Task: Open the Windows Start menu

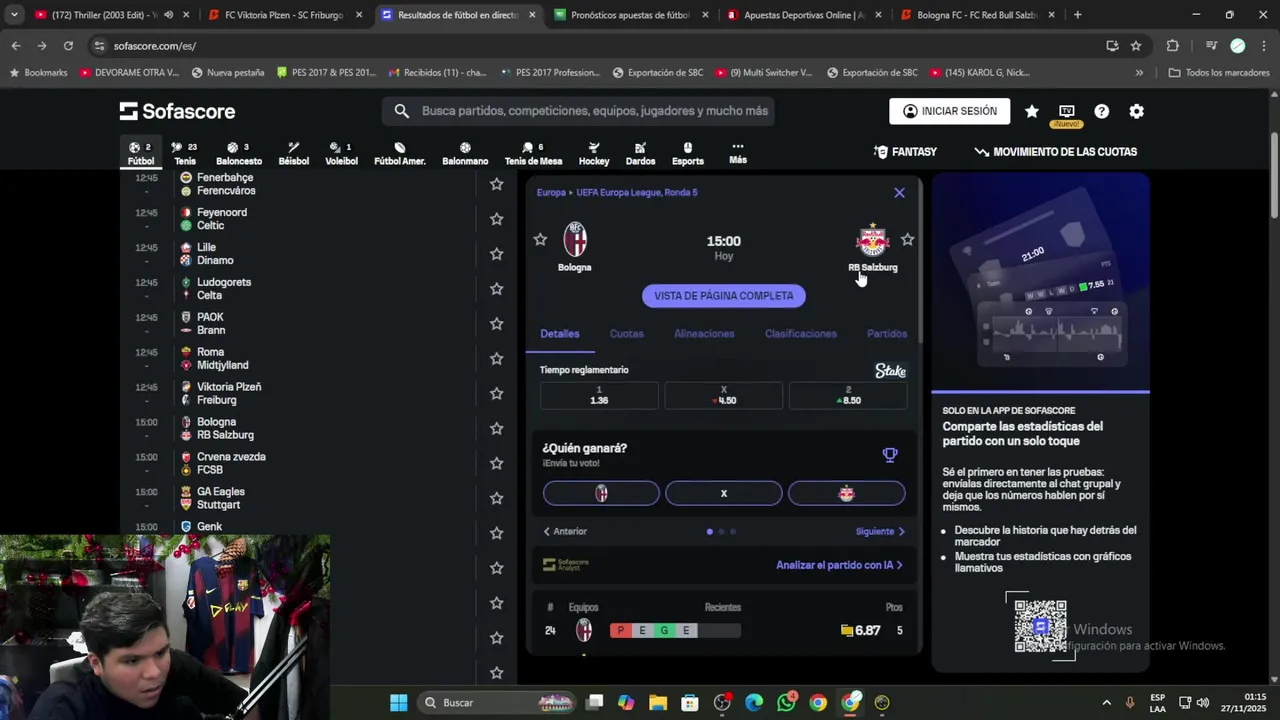Action: [x=398, y=702]
